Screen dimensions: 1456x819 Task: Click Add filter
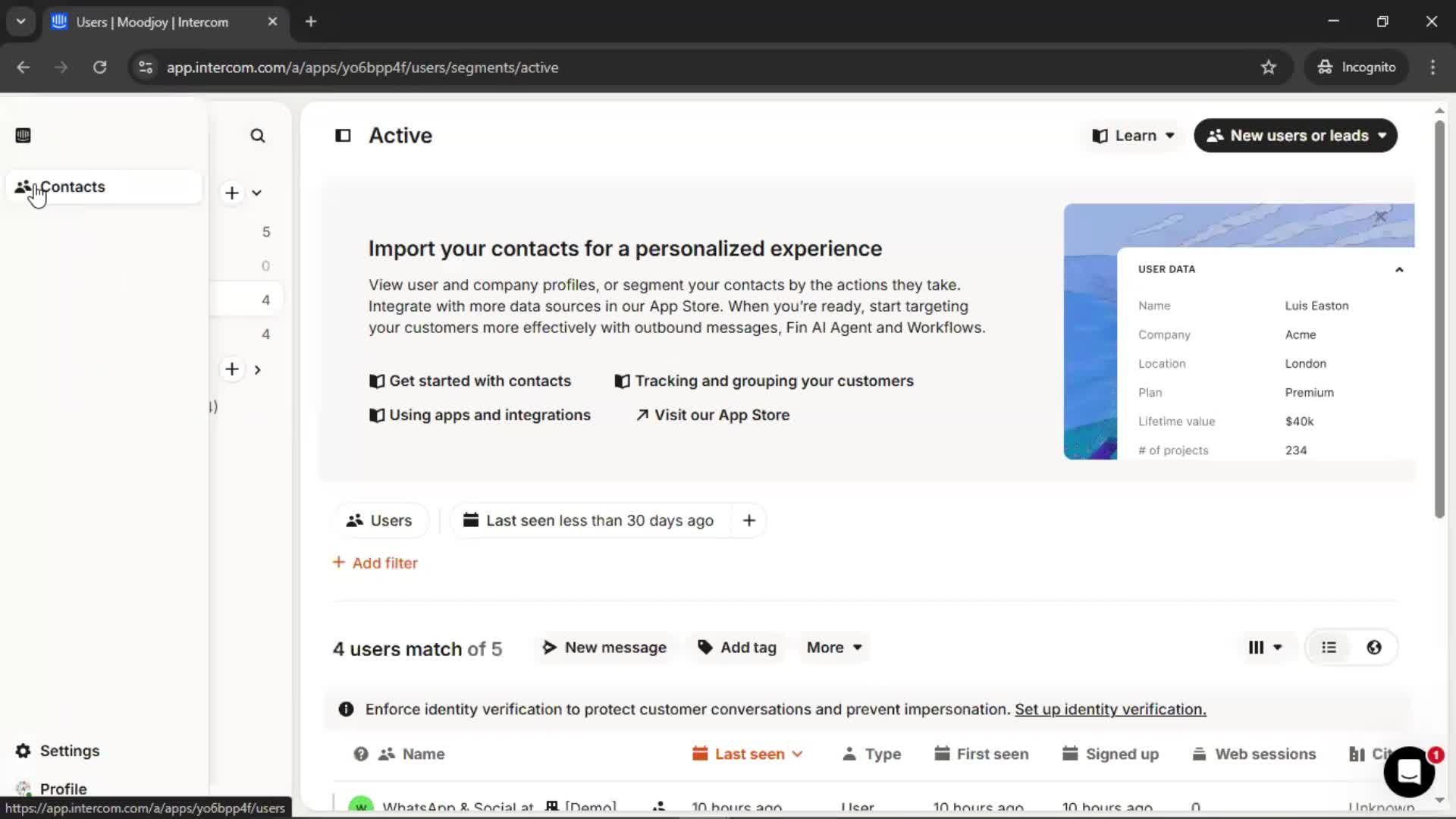(375, 563)
